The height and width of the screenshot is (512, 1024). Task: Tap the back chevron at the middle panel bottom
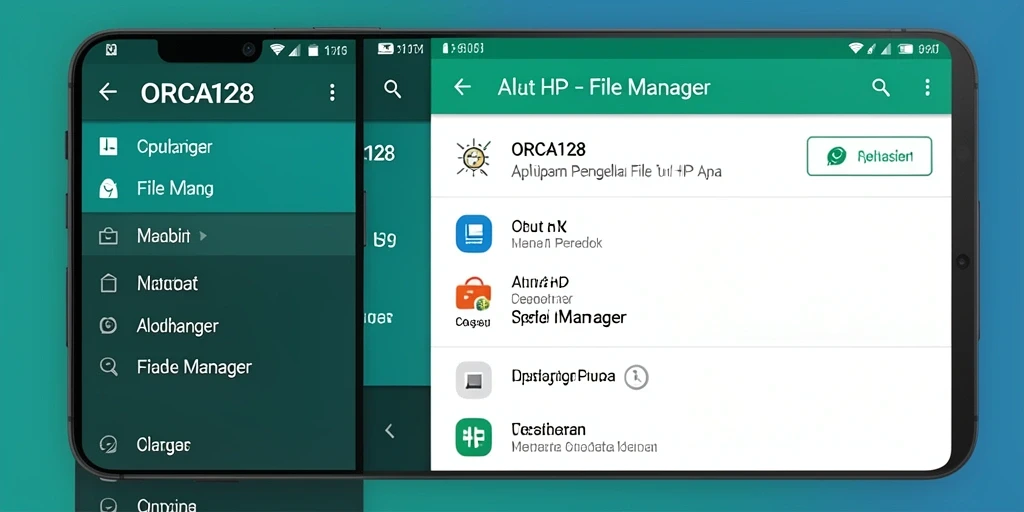coord(390,431)
